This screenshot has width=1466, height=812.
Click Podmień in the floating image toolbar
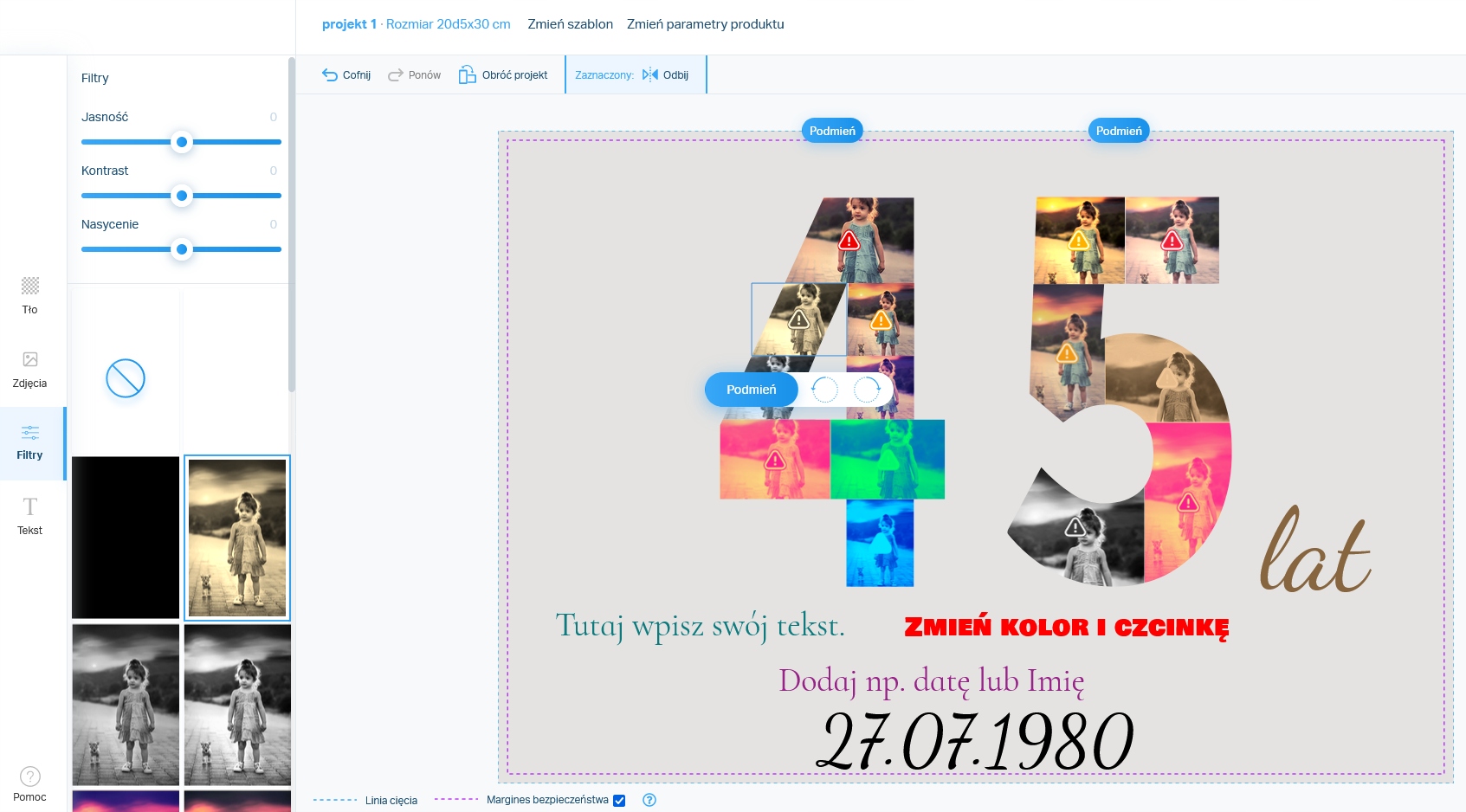tap(752, 390)
